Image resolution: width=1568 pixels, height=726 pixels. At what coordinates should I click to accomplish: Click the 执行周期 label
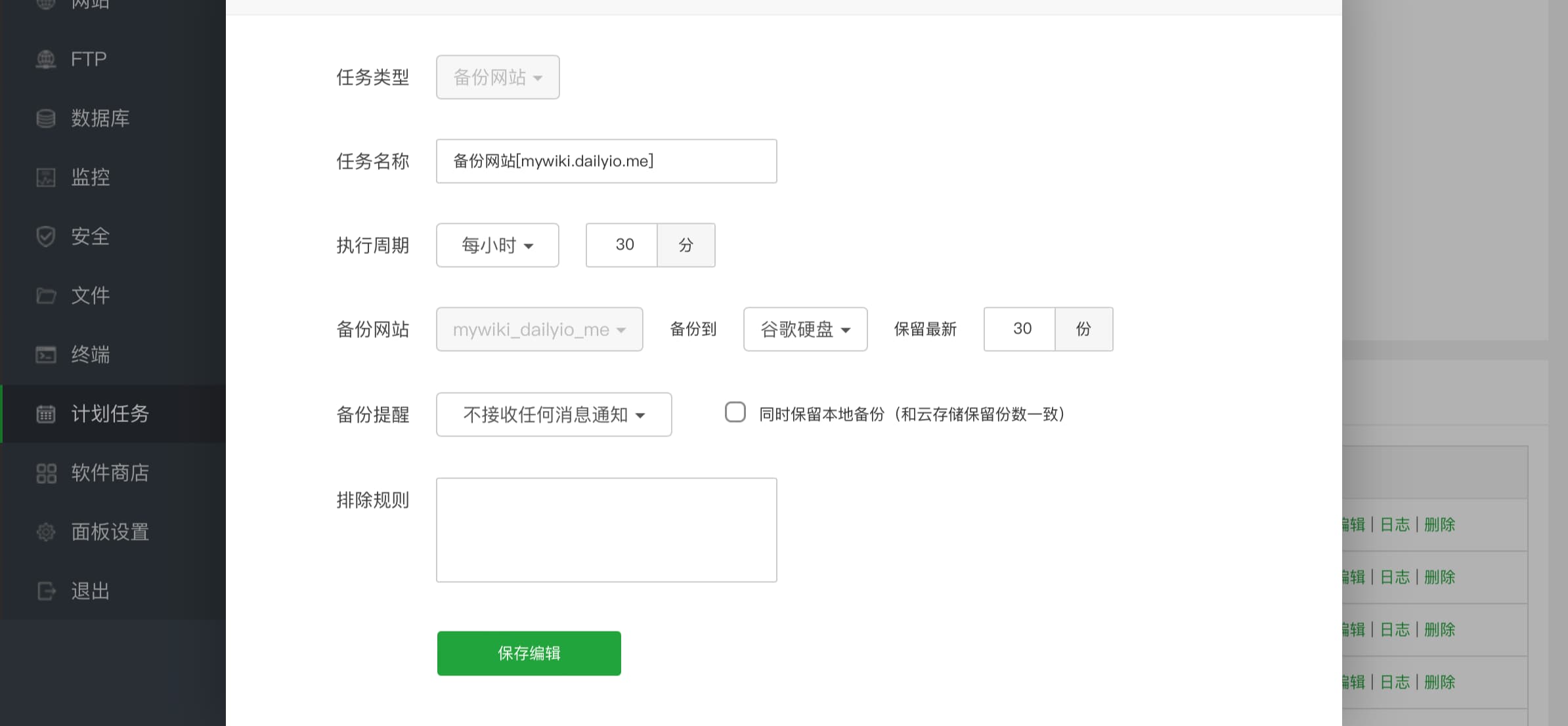tap(373, 246)
